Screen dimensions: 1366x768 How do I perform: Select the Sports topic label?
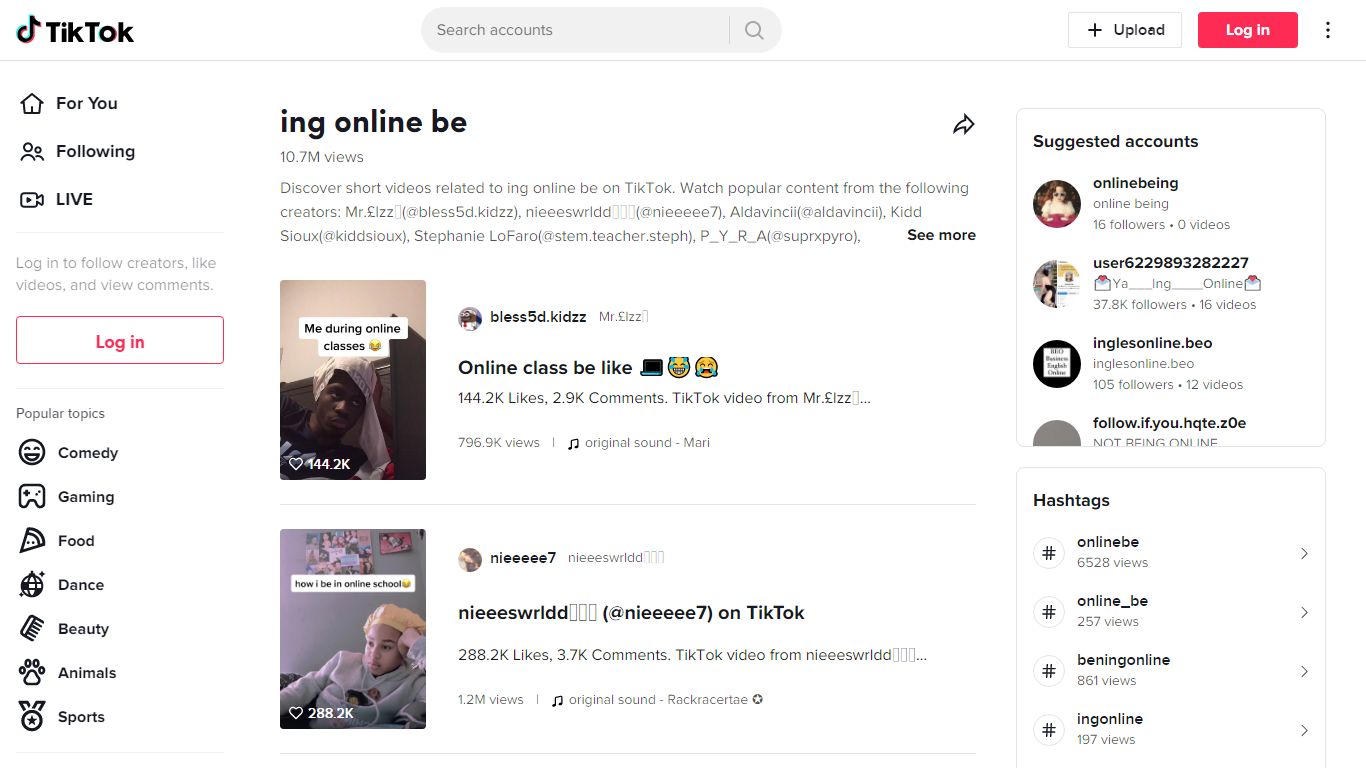81,717
